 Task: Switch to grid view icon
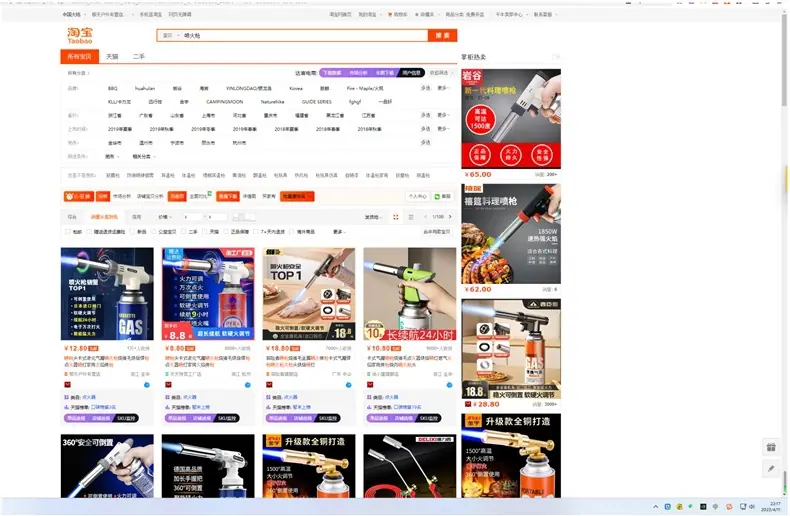click(396, 217)
